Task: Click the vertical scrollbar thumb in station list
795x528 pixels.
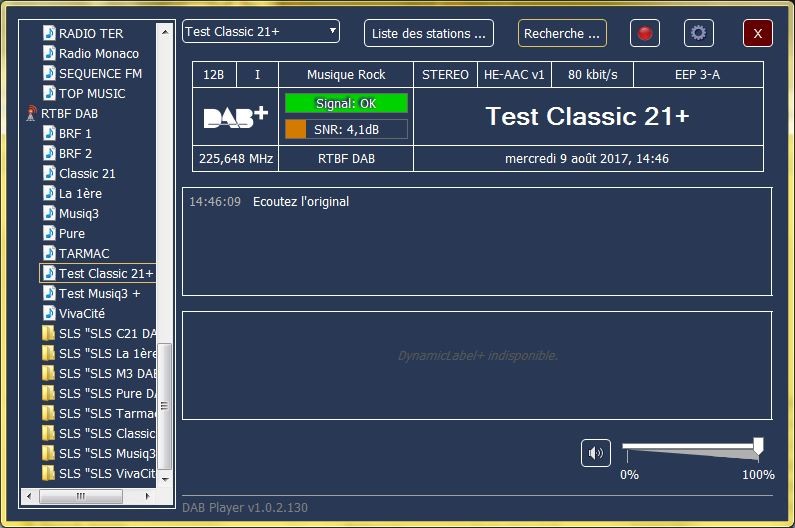Action: [x=165, y=406]
